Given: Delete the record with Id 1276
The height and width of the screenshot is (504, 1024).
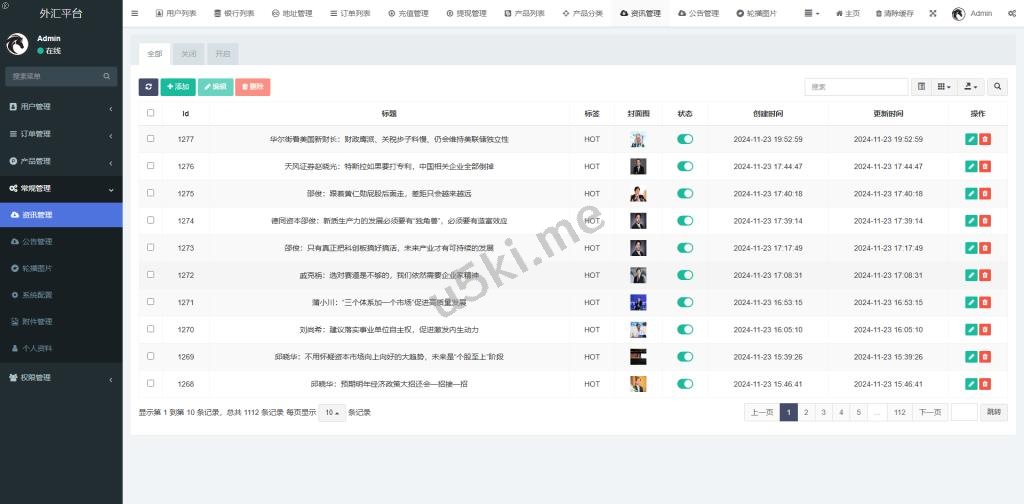Looking at the screenshot, I should point(985,166).
